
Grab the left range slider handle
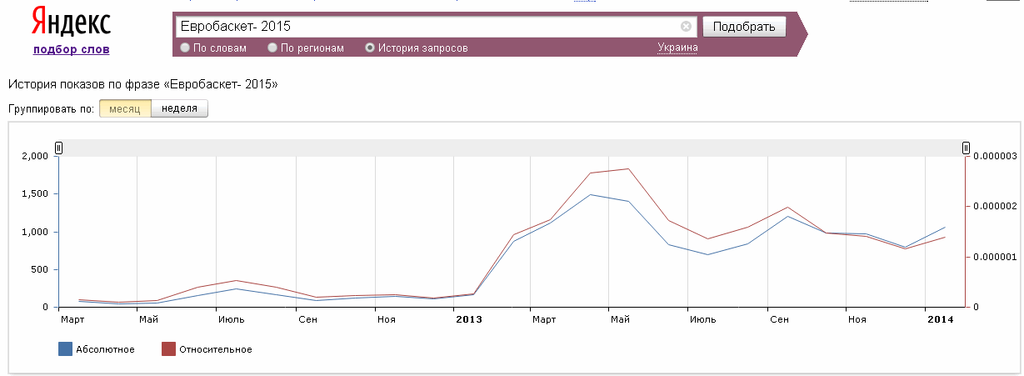tap(59, 148)
